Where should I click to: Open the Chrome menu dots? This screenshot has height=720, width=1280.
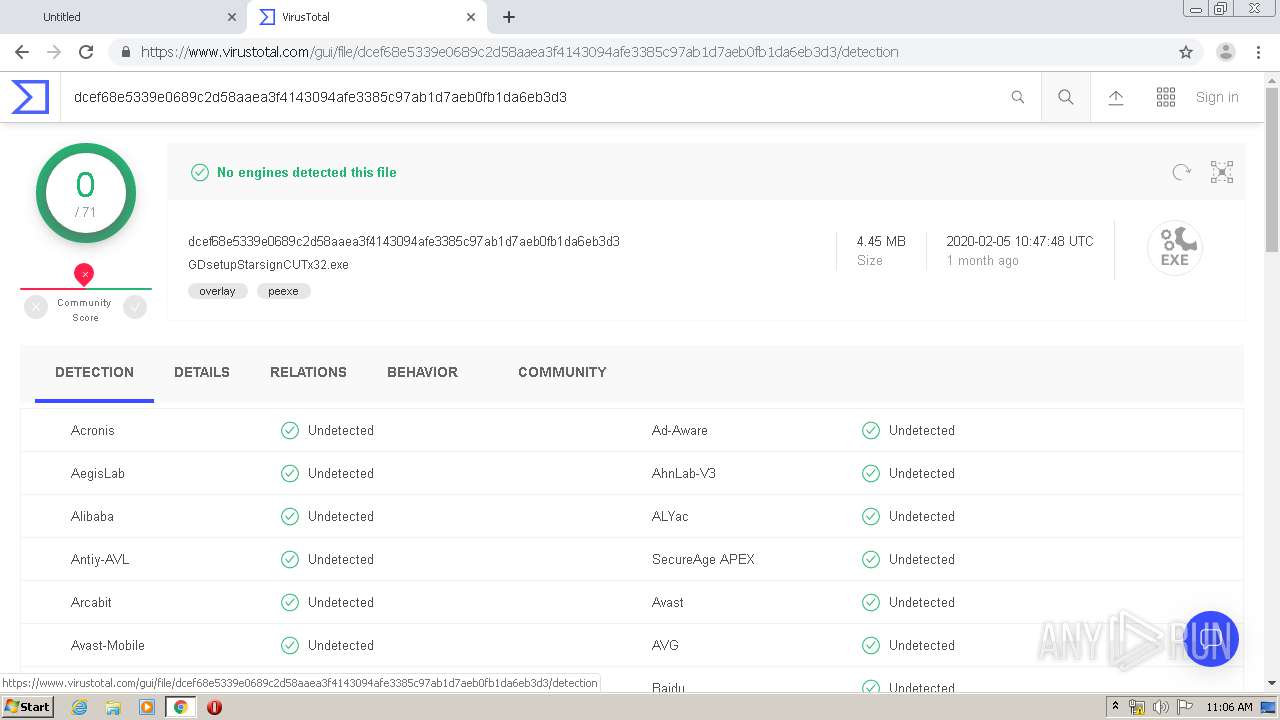pyautogui.click(x=1259, y=52)
